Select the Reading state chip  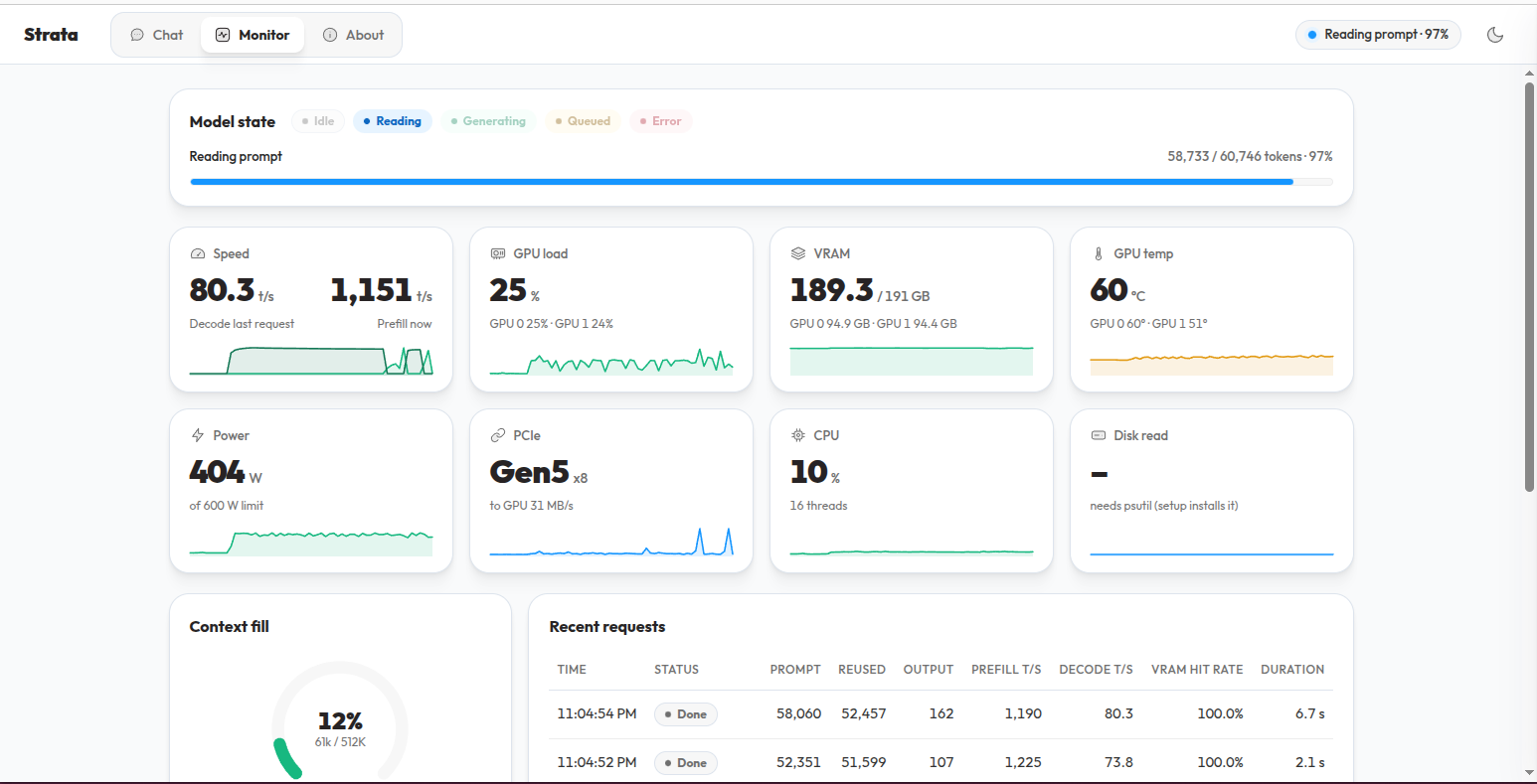coord(393,121)
